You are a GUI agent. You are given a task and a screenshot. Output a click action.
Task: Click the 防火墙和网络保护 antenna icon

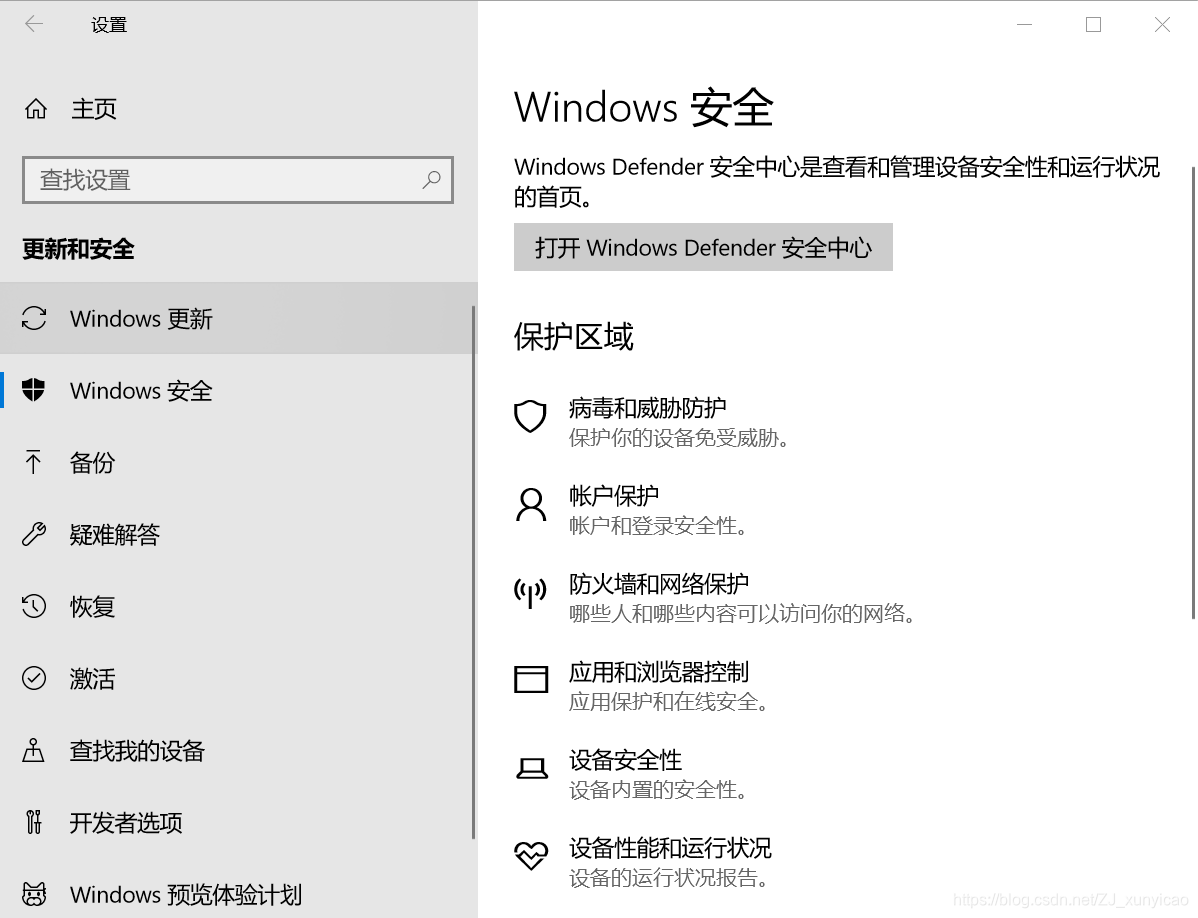pyautogui.click(x=530, y=593)
